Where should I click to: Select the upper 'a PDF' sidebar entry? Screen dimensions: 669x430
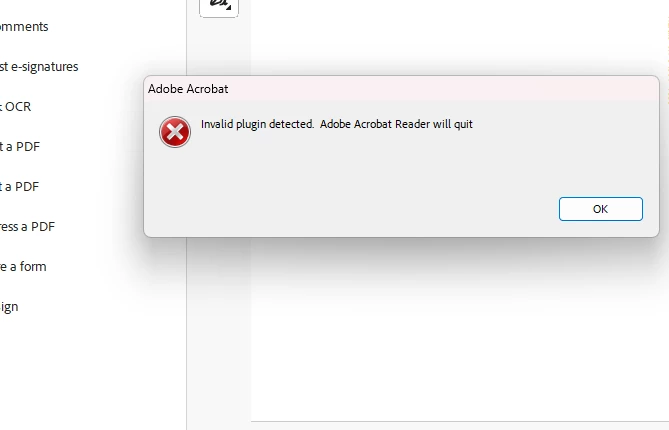pyautogui.click(x=20, y=147)
